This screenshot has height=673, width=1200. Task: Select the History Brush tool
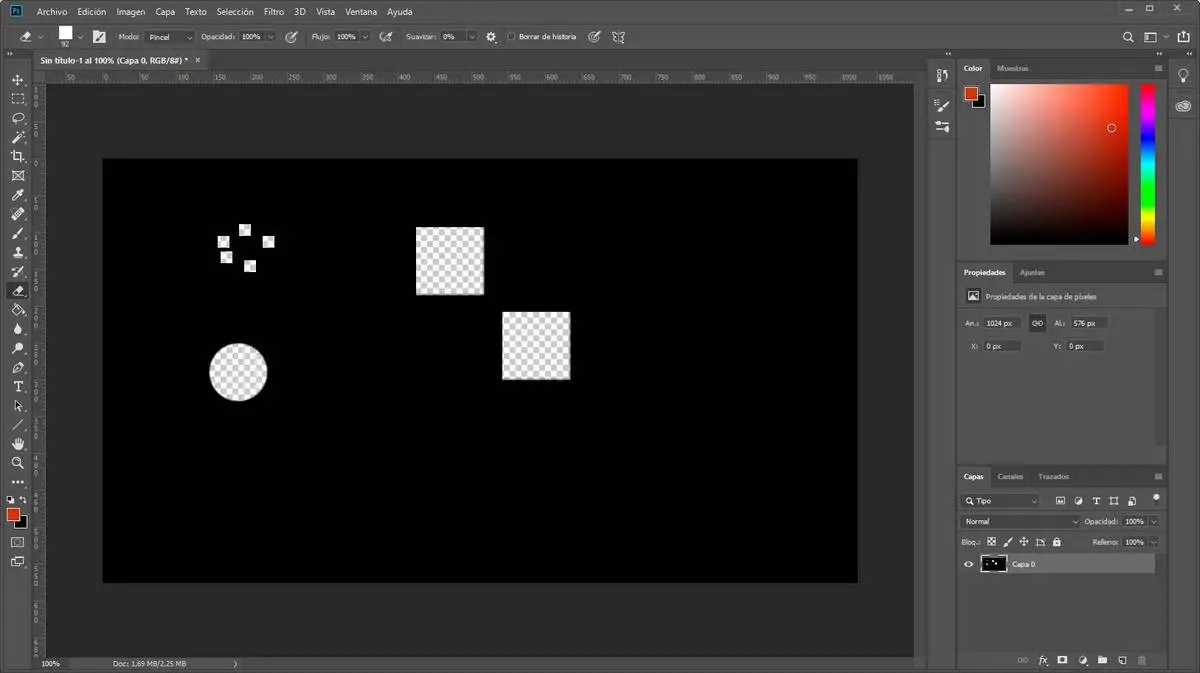[17, 271]
